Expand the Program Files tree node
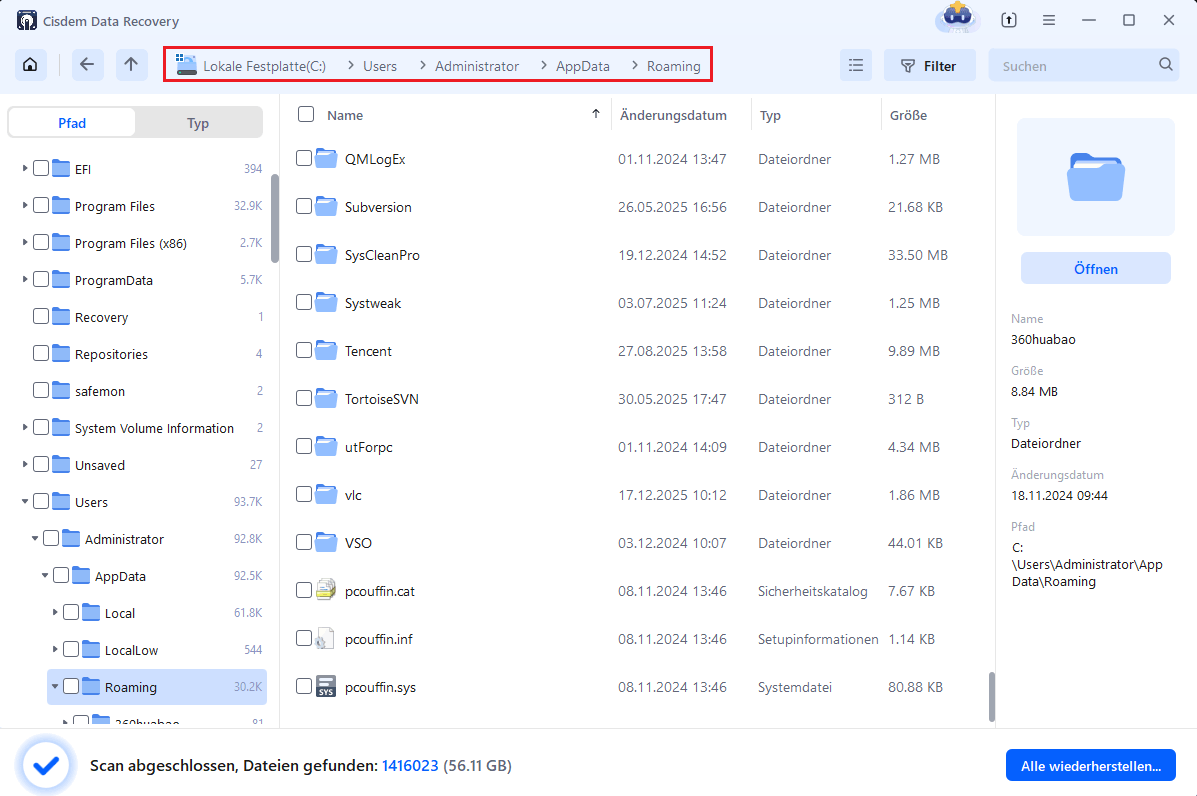Viewport: 1197px width, 796px height. [25, 206]
